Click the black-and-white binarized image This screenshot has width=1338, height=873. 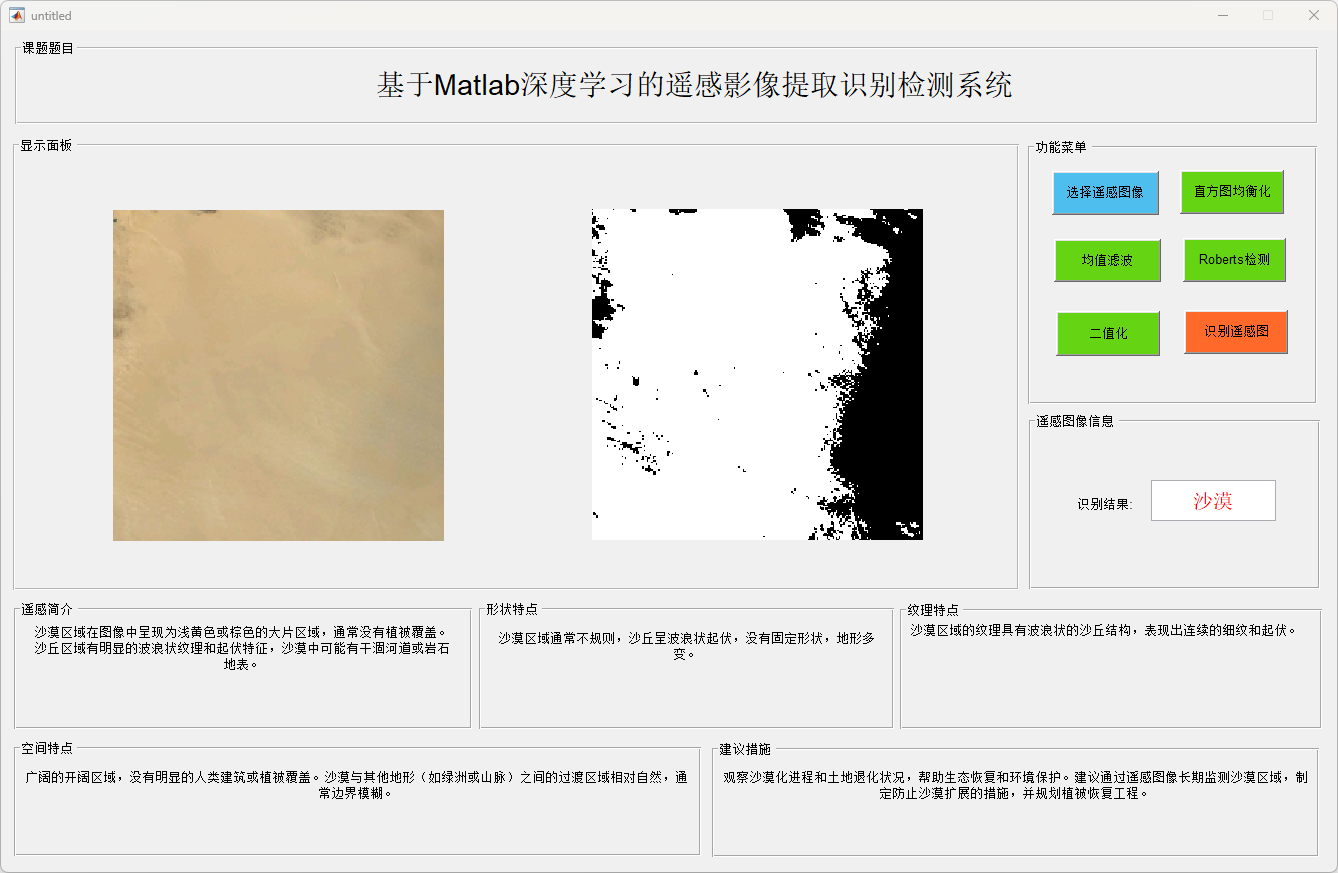click(757, 375)
